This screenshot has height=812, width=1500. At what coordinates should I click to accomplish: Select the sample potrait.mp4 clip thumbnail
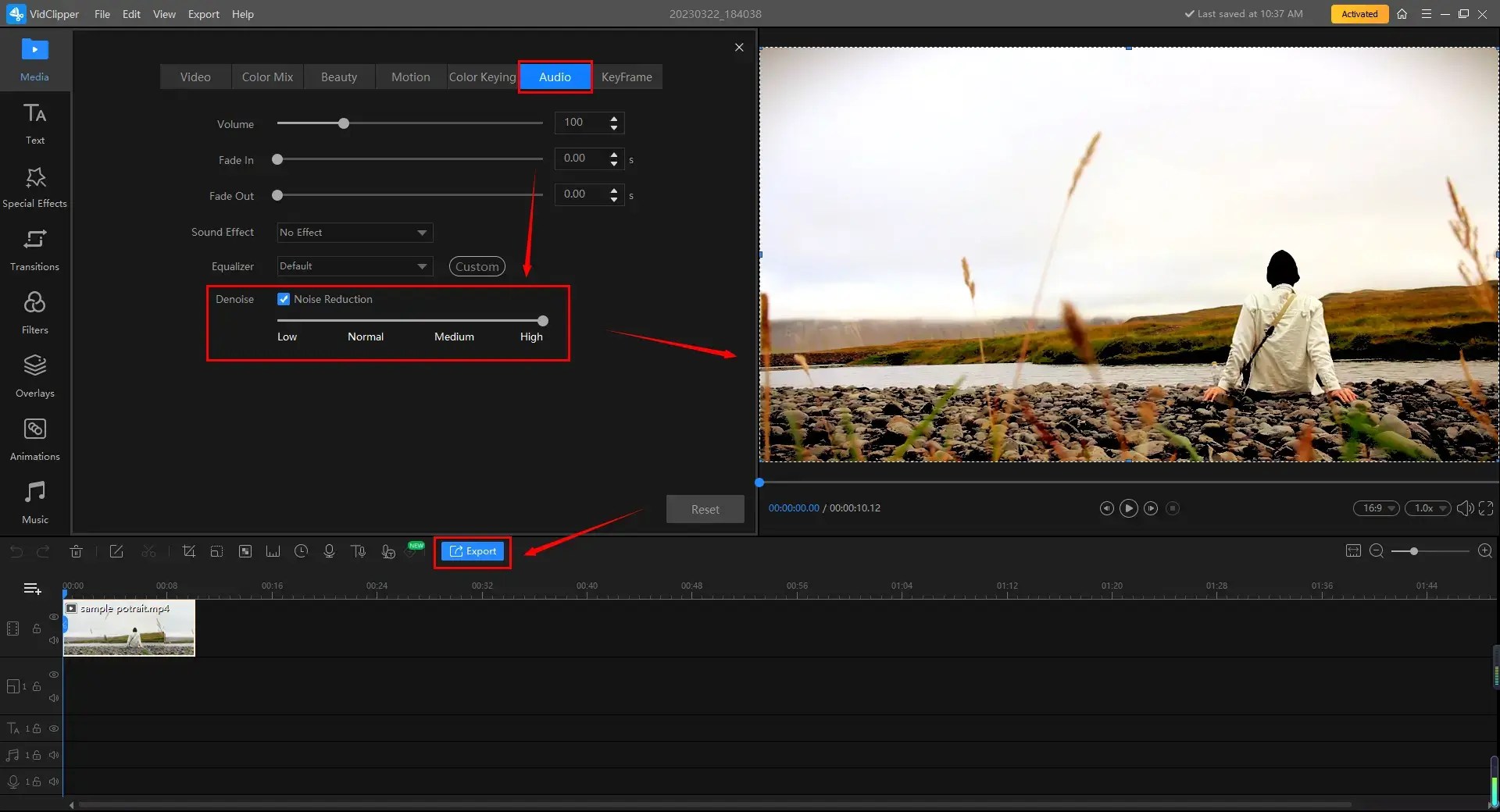pos(129,629)
